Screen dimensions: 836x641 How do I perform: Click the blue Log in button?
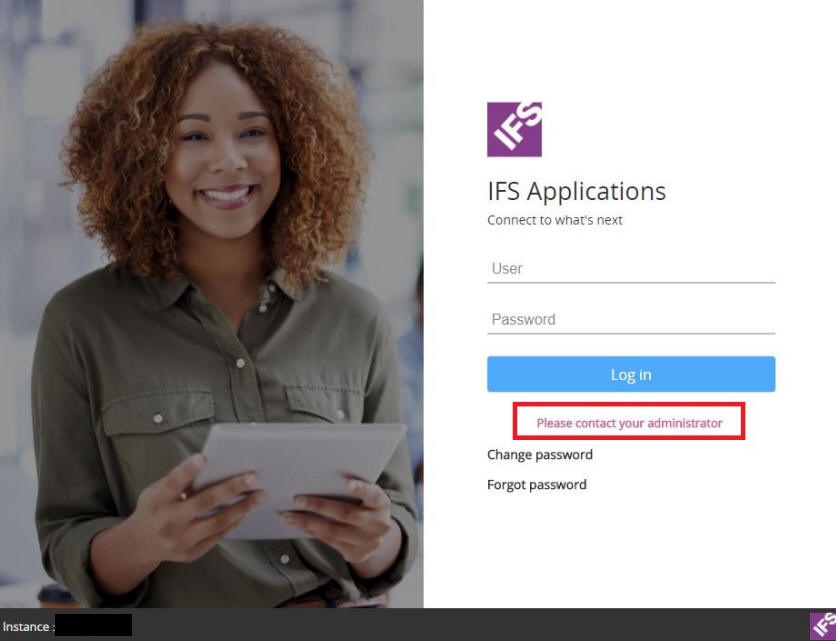[631, 374]
